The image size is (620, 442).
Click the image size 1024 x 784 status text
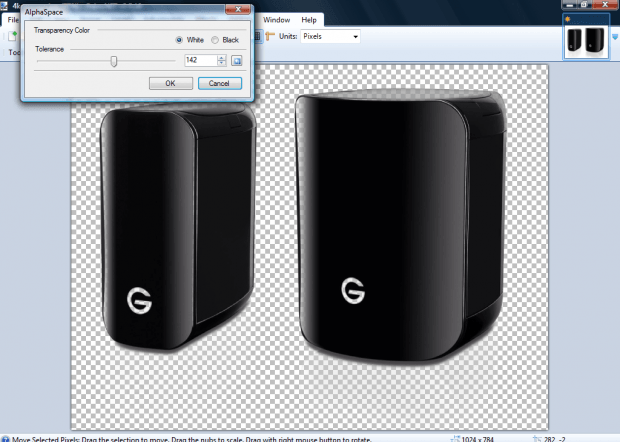[478, 439]
